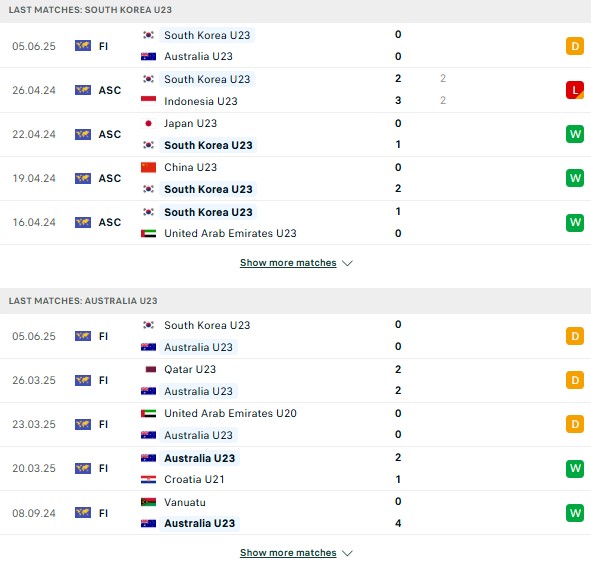Click the Japan U23 flag icon
Viewport: 591px width, 571px height.
click(x=148, y=123)
